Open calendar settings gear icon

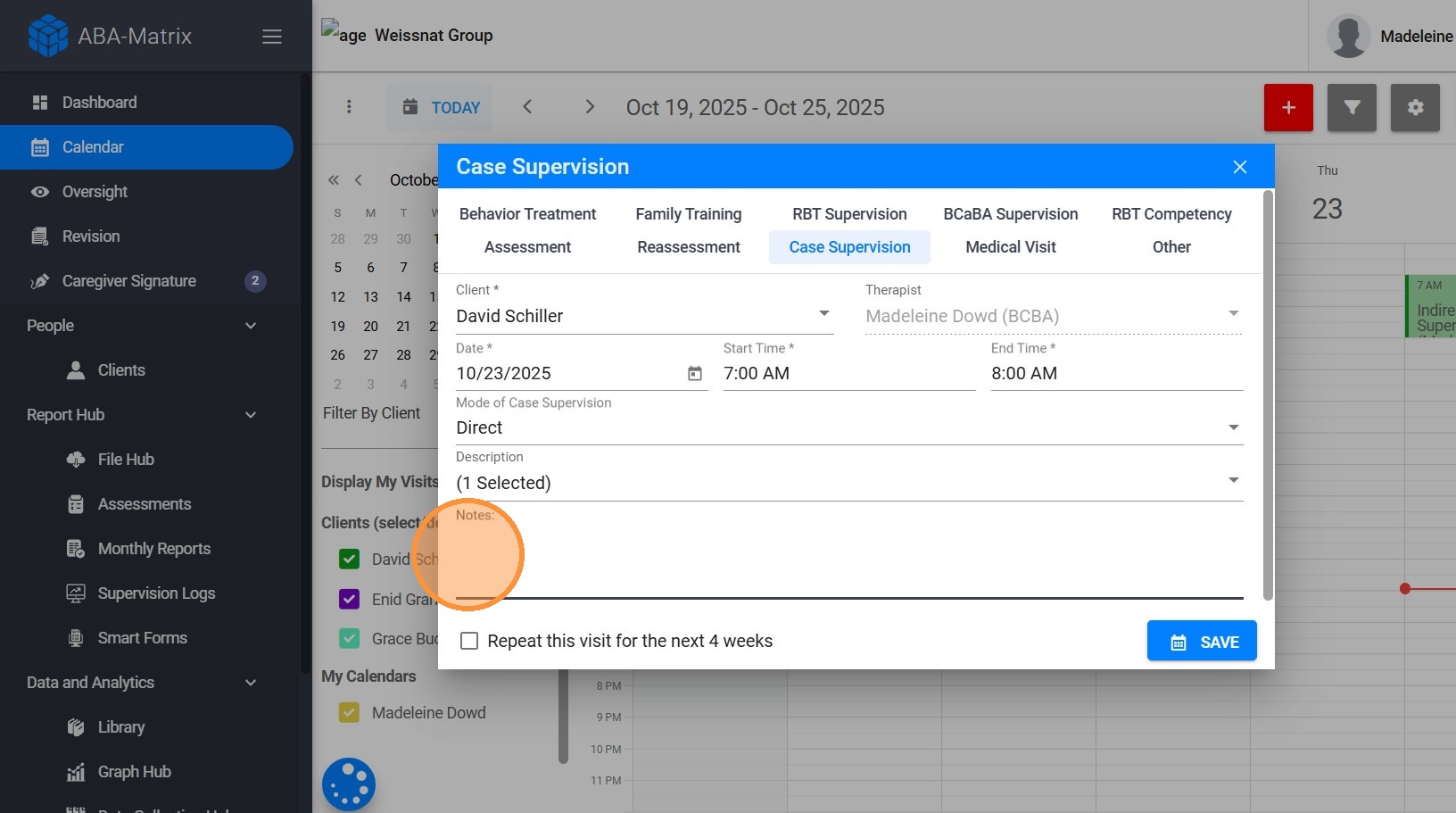pyautogui.click(x=1415, y=108)
